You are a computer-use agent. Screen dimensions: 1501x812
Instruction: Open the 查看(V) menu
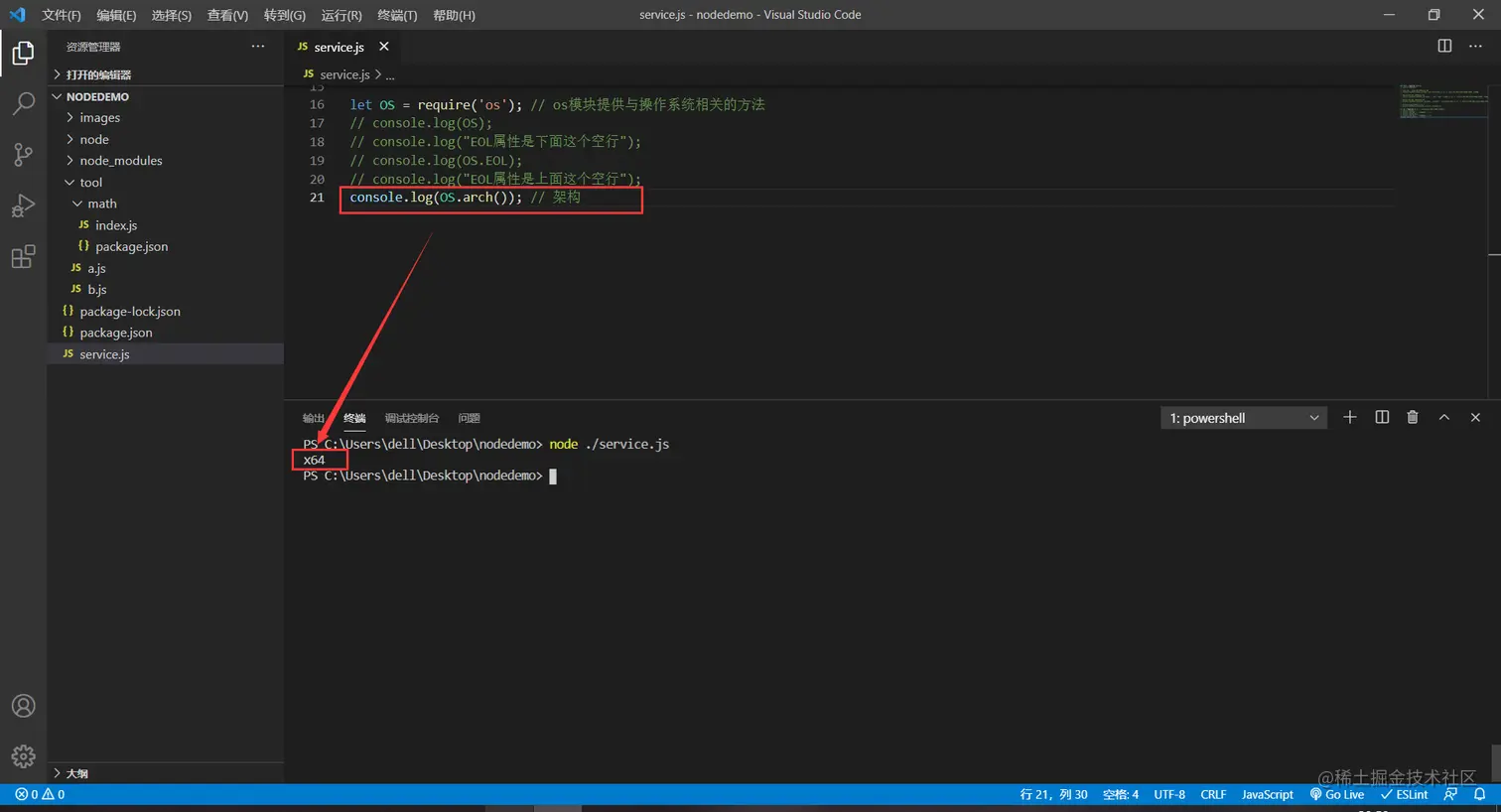click(227, 15)
